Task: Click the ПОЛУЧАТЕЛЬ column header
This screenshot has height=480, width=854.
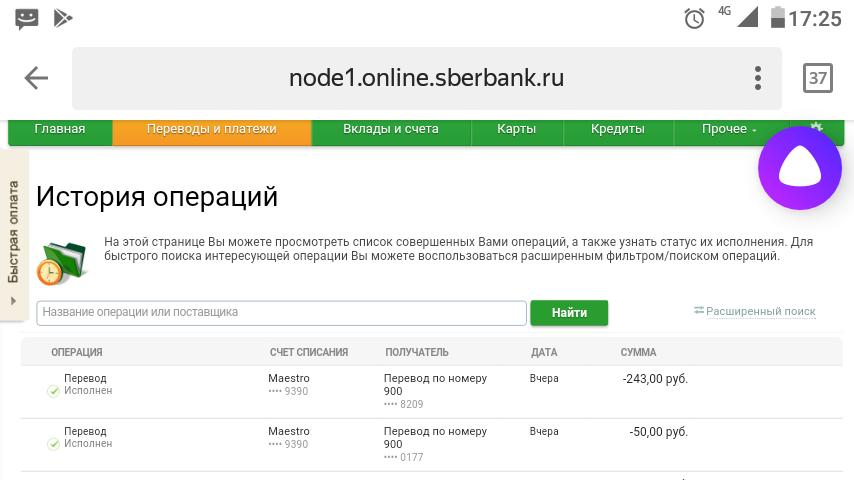Action: point(417,353)
